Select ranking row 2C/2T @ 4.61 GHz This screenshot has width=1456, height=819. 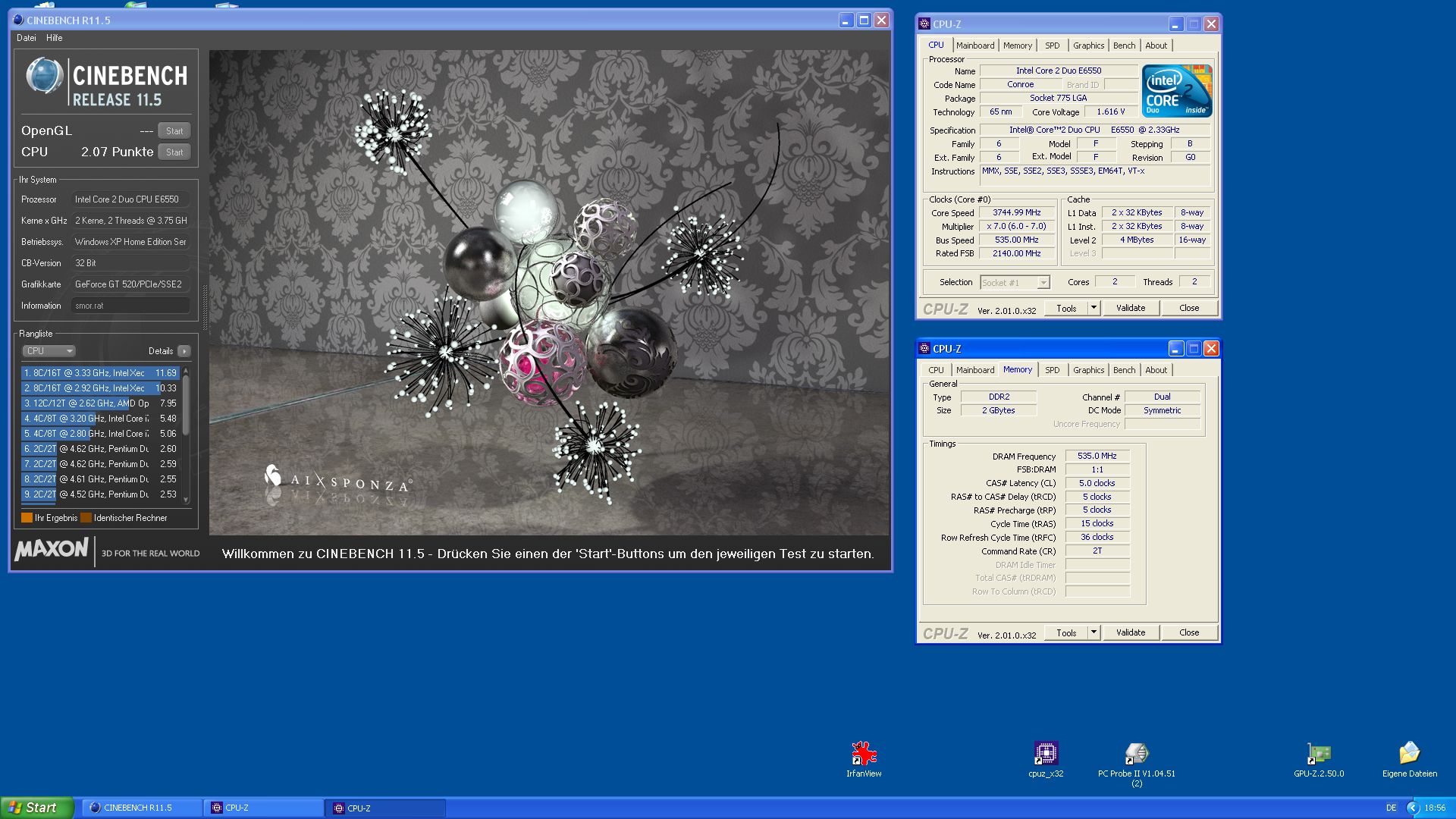click(x=100, y=479)
